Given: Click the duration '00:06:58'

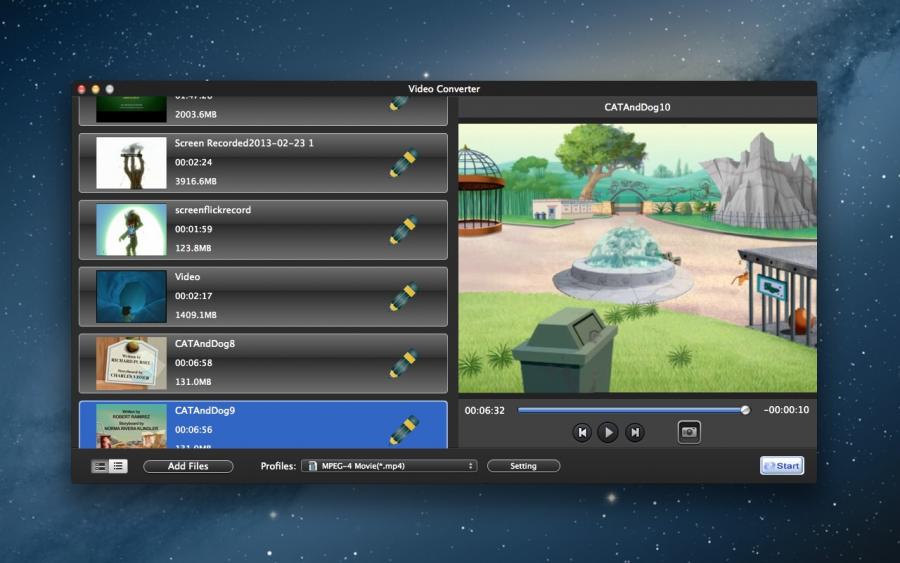Looking at the screenshot, I should [193, 363].
